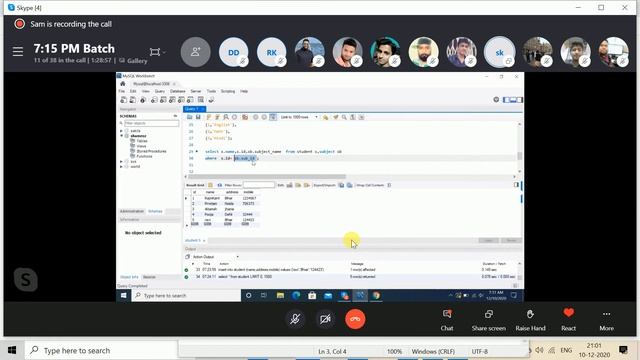Screen dimensions: 640x360
Task: Expand the sakila schema node
Action: pos(121,131)
